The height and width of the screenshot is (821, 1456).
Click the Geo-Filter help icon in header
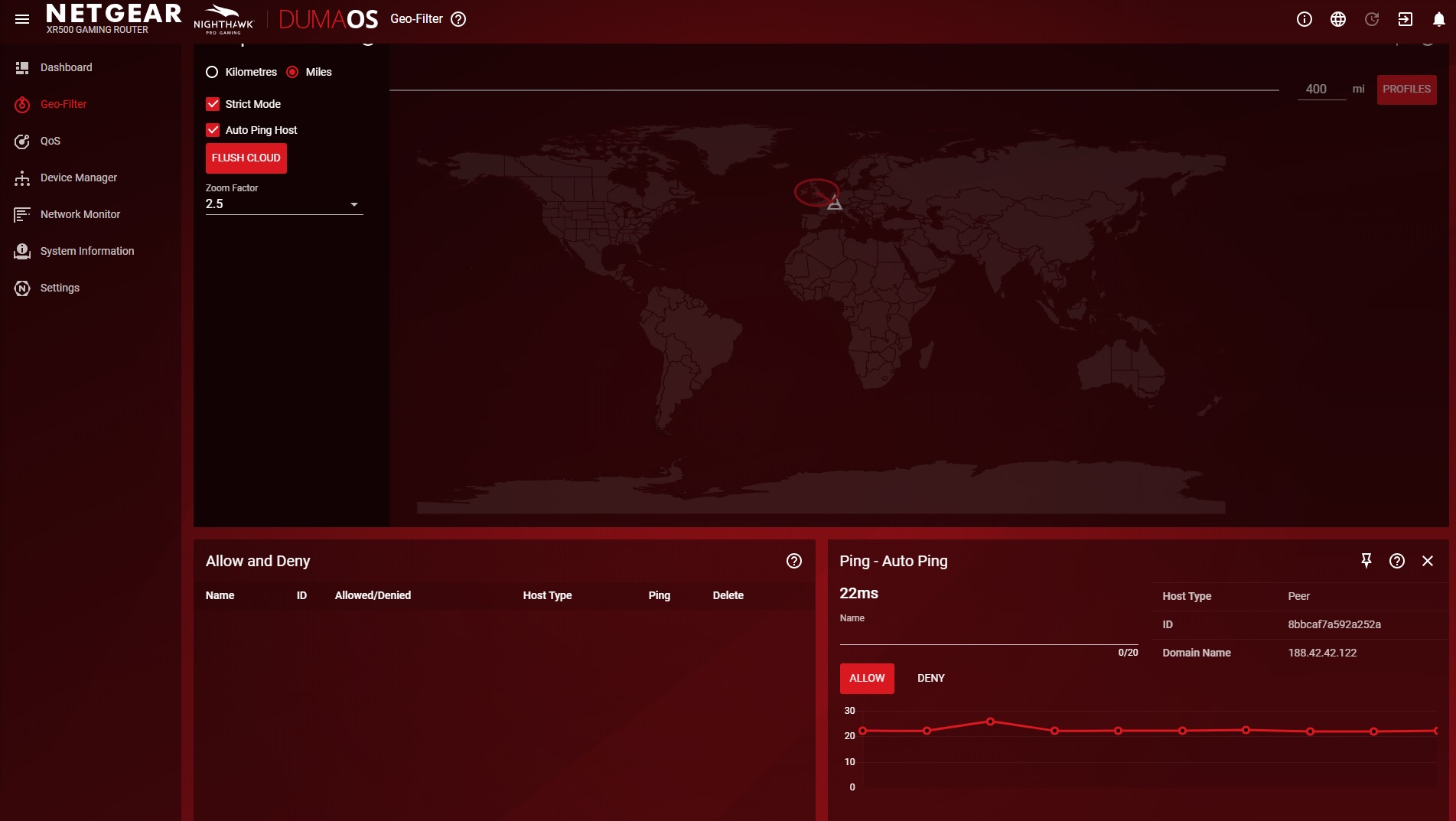click(x=458, y=19)
